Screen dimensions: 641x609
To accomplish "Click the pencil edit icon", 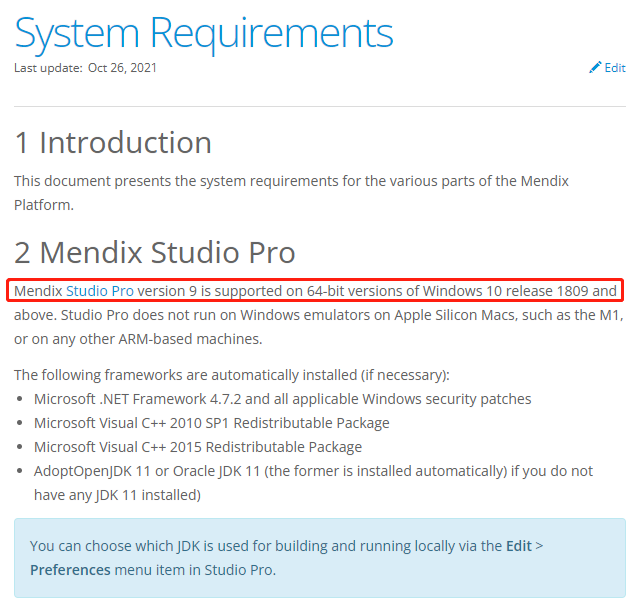I will tap(595, 67).
